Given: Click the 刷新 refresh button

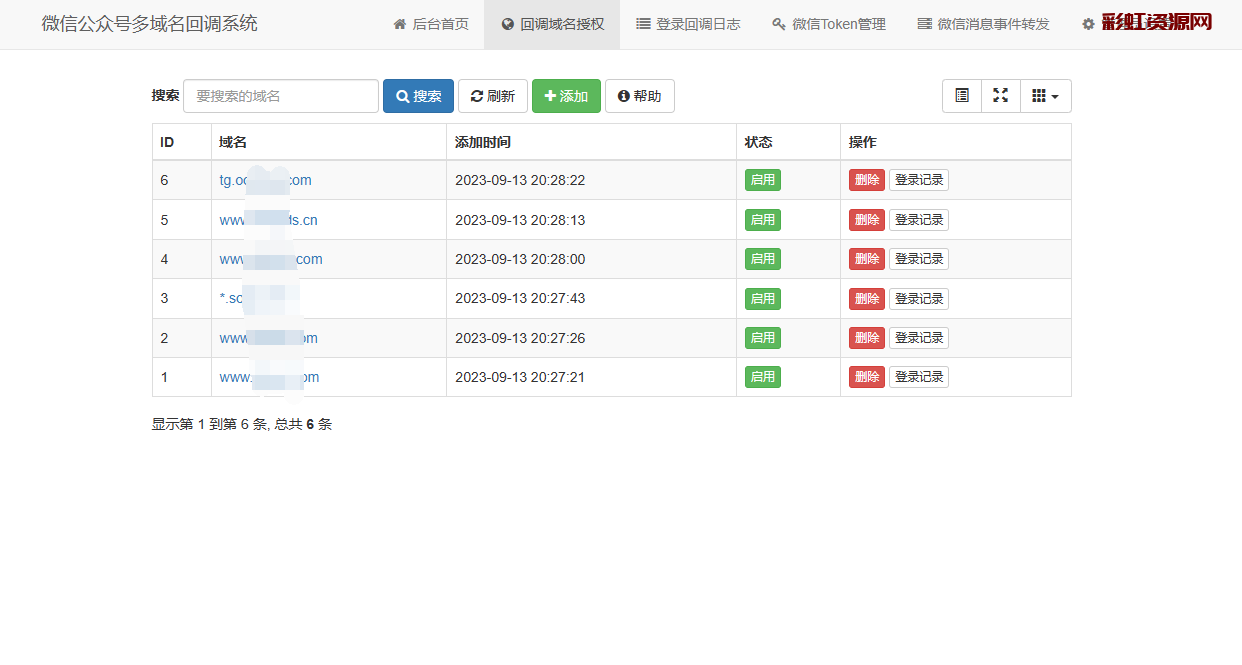Looking at the screenshot, I should pos(492,96).
